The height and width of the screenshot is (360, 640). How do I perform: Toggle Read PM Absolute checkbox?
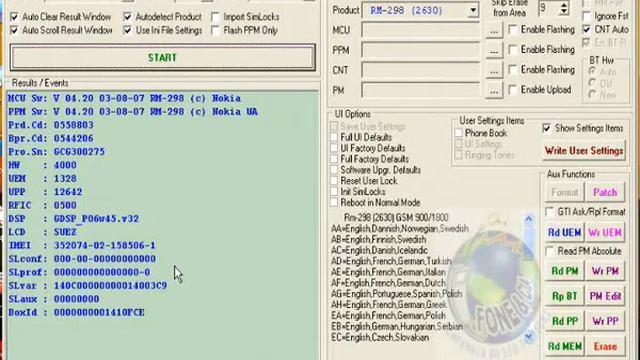coord(550,251)
